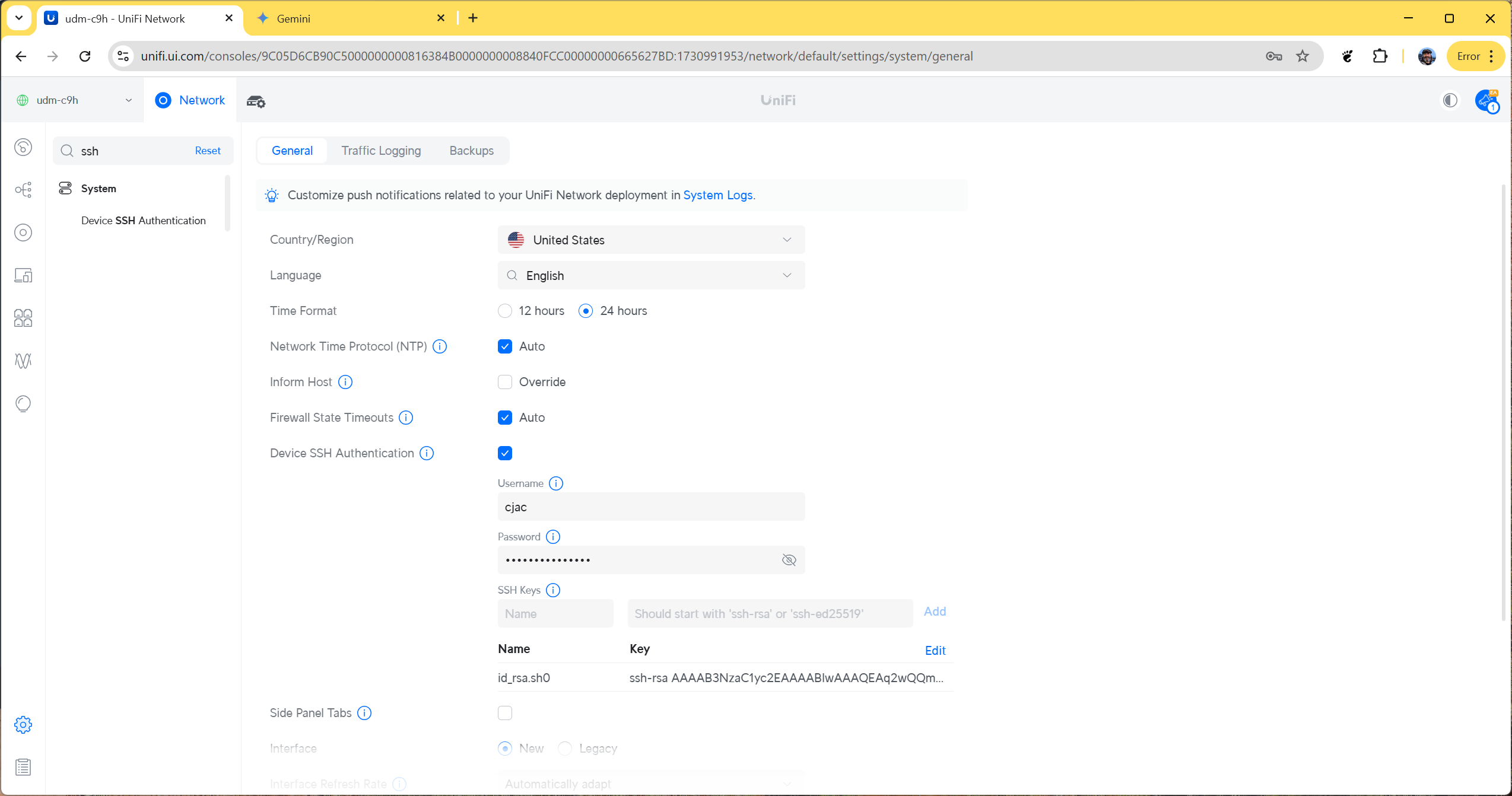Click Reset in the settings search box
The image size is (1512, 796).
pyautogui.click(x=208, y=151)
